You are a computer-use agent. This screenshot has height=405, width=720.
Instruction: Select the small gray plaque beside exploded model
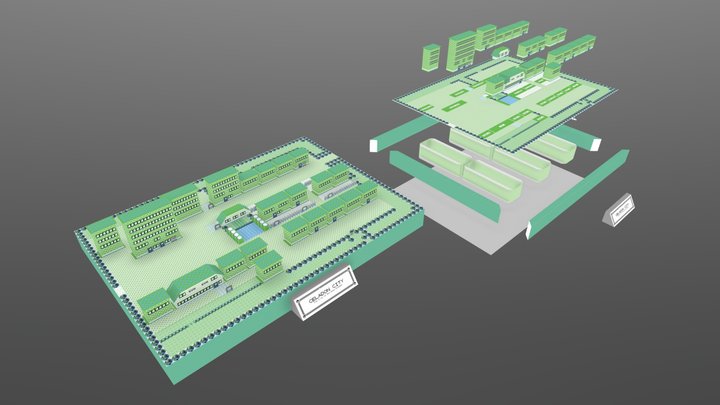point(619,209)
